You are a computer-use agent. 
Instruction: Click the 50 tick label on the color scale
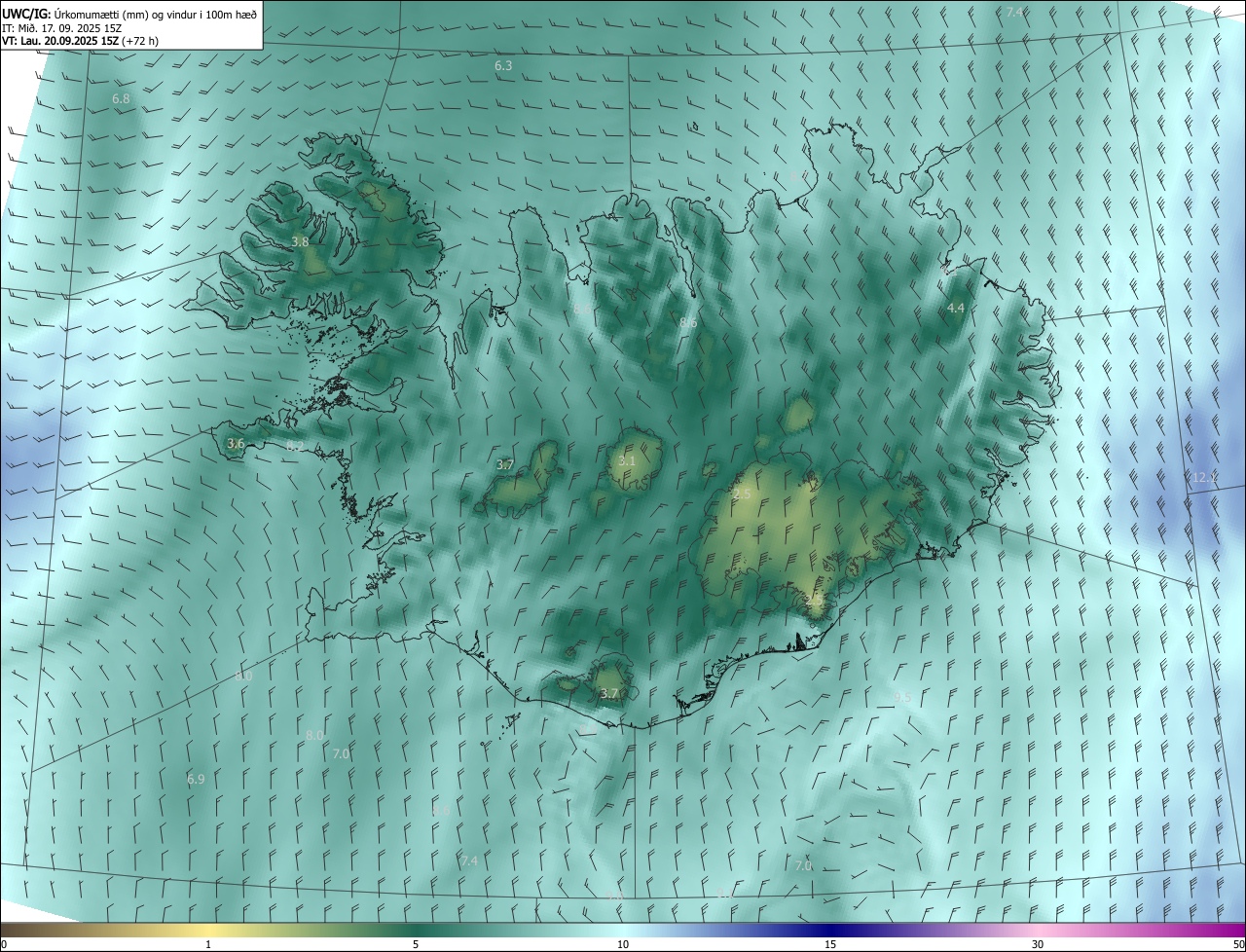tap(1238, 944)
